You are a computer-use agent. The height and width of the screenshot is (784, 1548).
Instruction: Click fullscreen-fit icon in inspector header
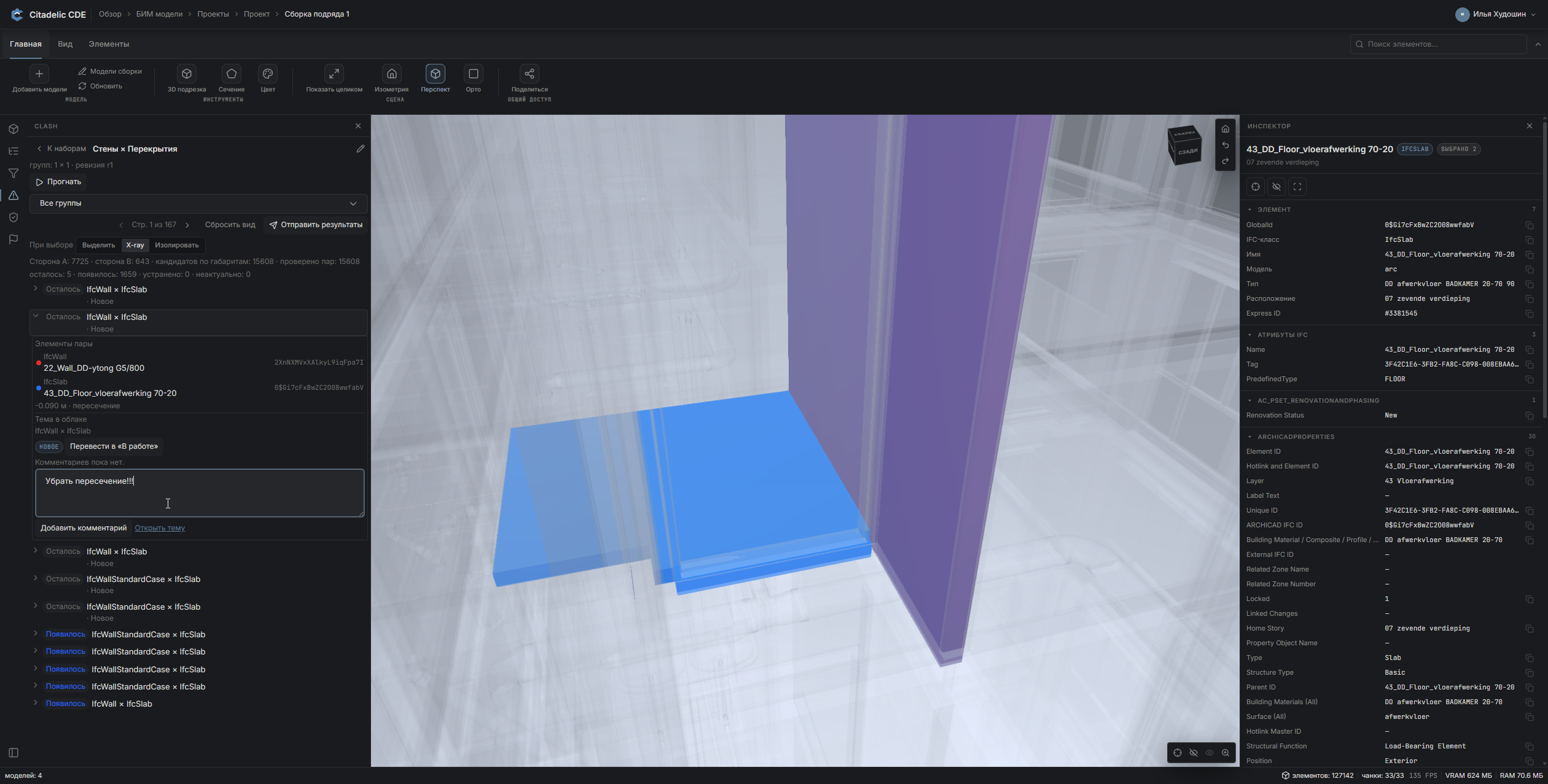point(1297,187)
